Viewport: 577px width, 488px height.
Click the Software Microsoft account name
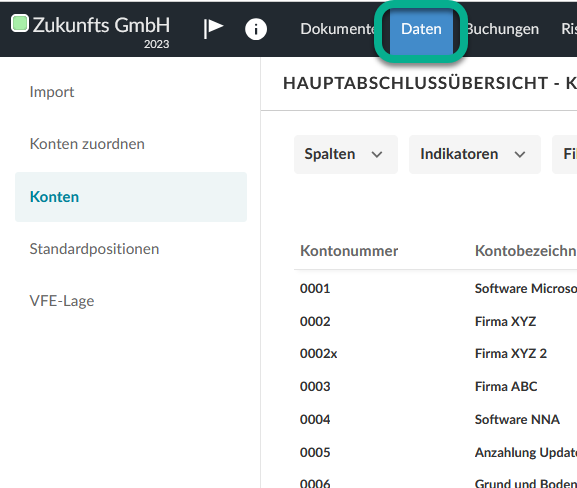coord(526,289)
